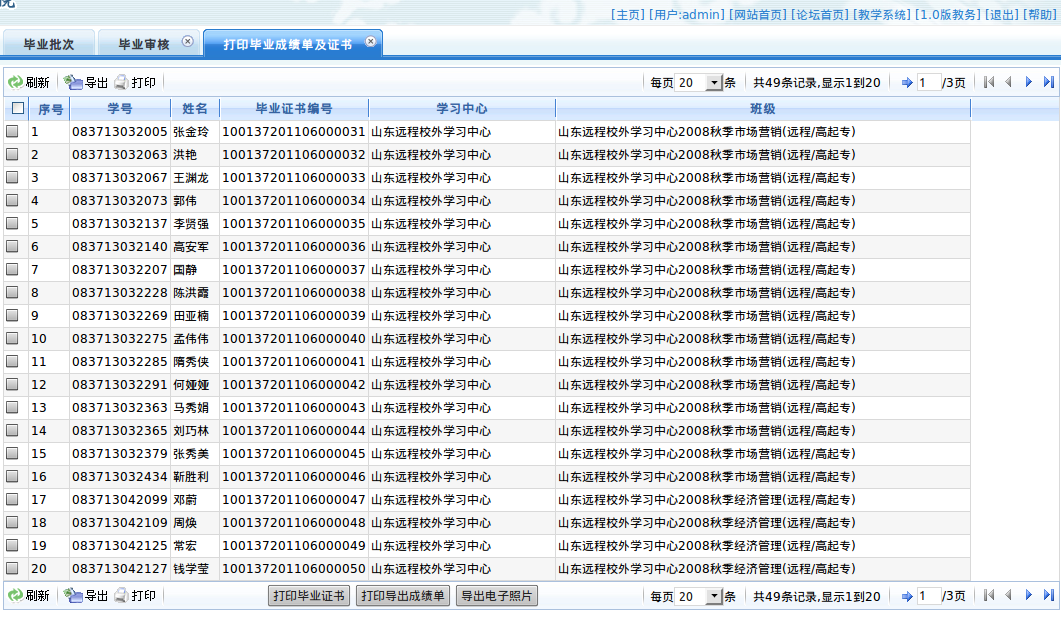Click the 打印毕业证书 button

pos(309,596)
